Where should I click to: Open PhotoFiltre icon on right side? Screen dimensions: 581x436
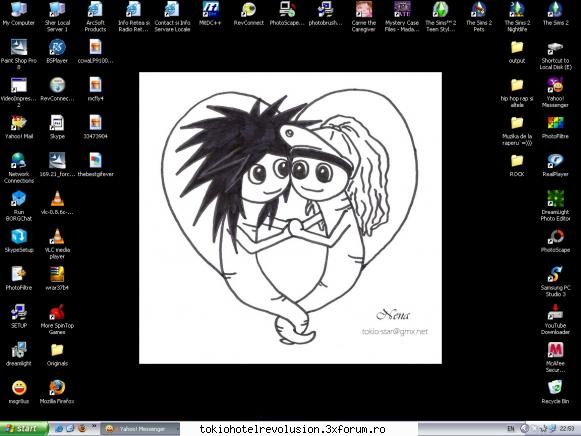tap(555, 127)
